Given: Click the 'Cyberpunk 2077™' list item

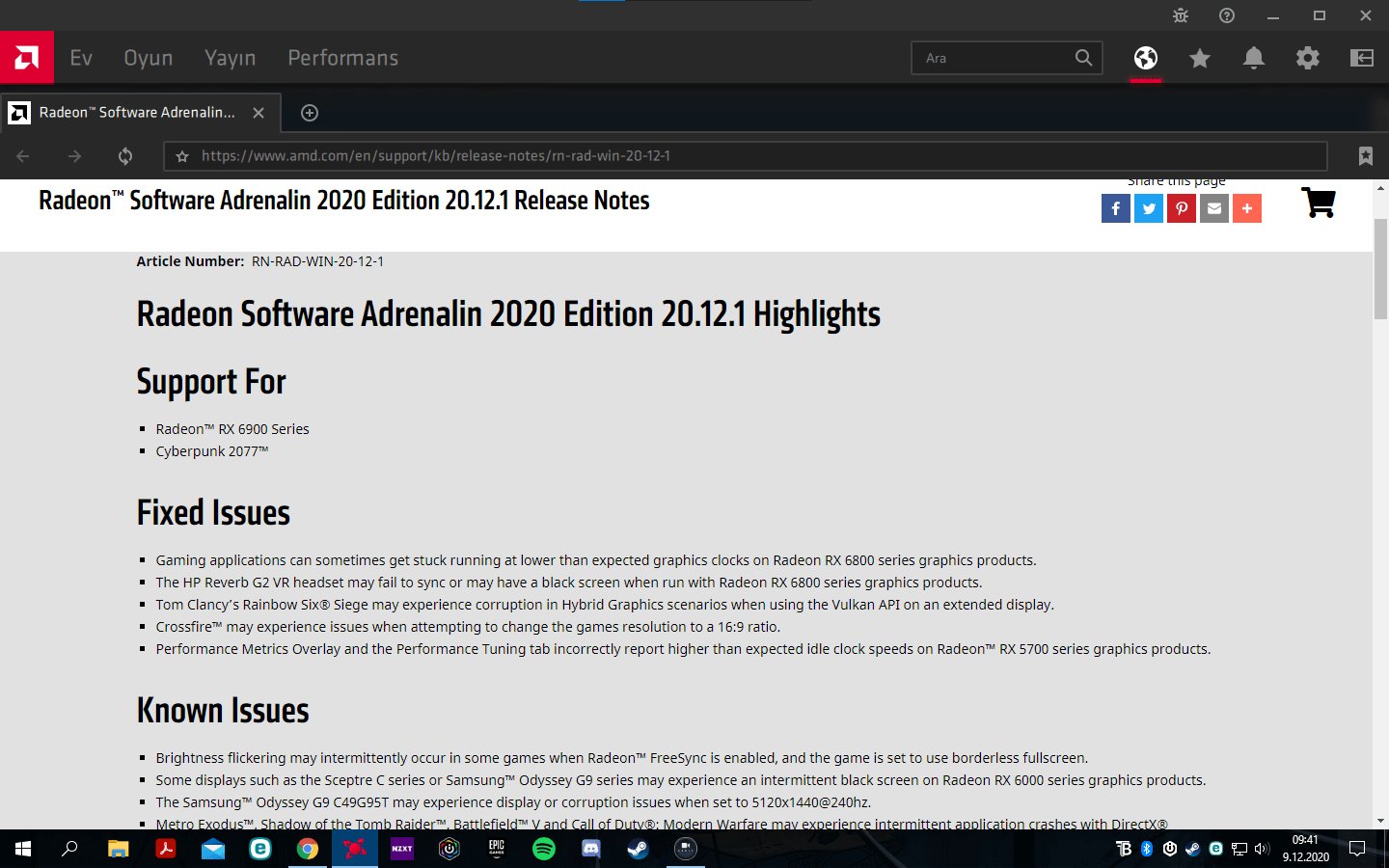Looking at the screenshot, I should [212, 451].
